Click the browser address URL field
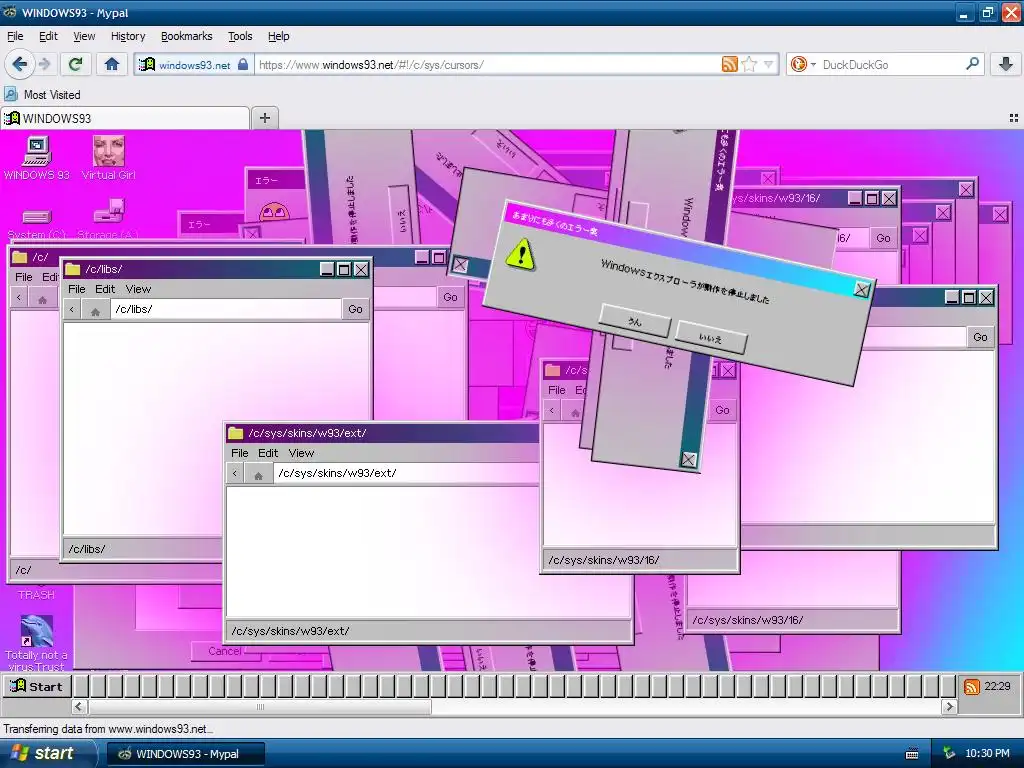Image resolution: width=1024 pixels, height=768 pixels. tap(487, 64)
